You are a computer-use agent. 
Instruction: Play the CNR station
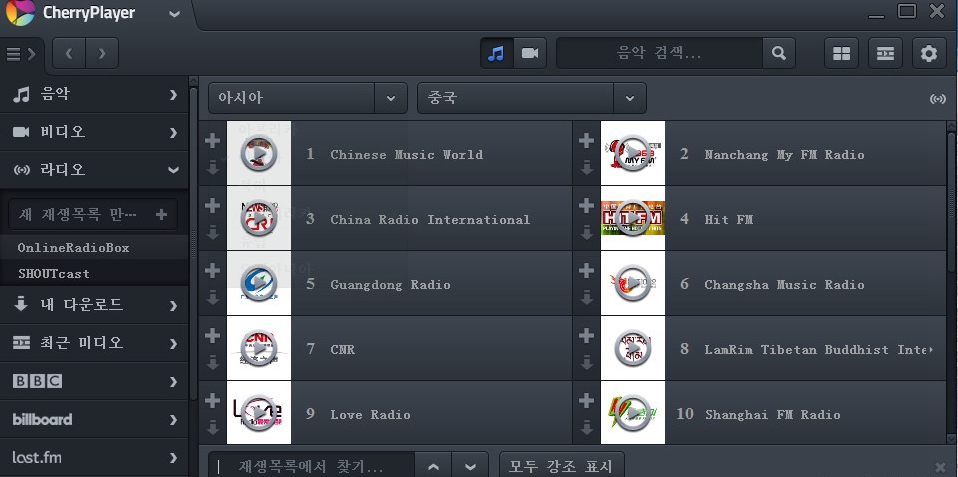click(259, 349)
